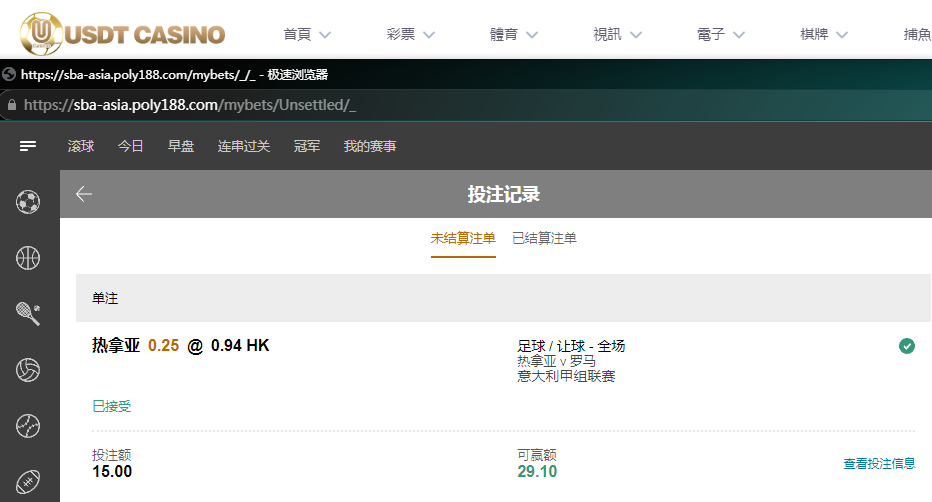Click the 足球 / 让球 - 全场 bet type
Image resolution: width=932 pixels, height=502 pixels.
571,346
